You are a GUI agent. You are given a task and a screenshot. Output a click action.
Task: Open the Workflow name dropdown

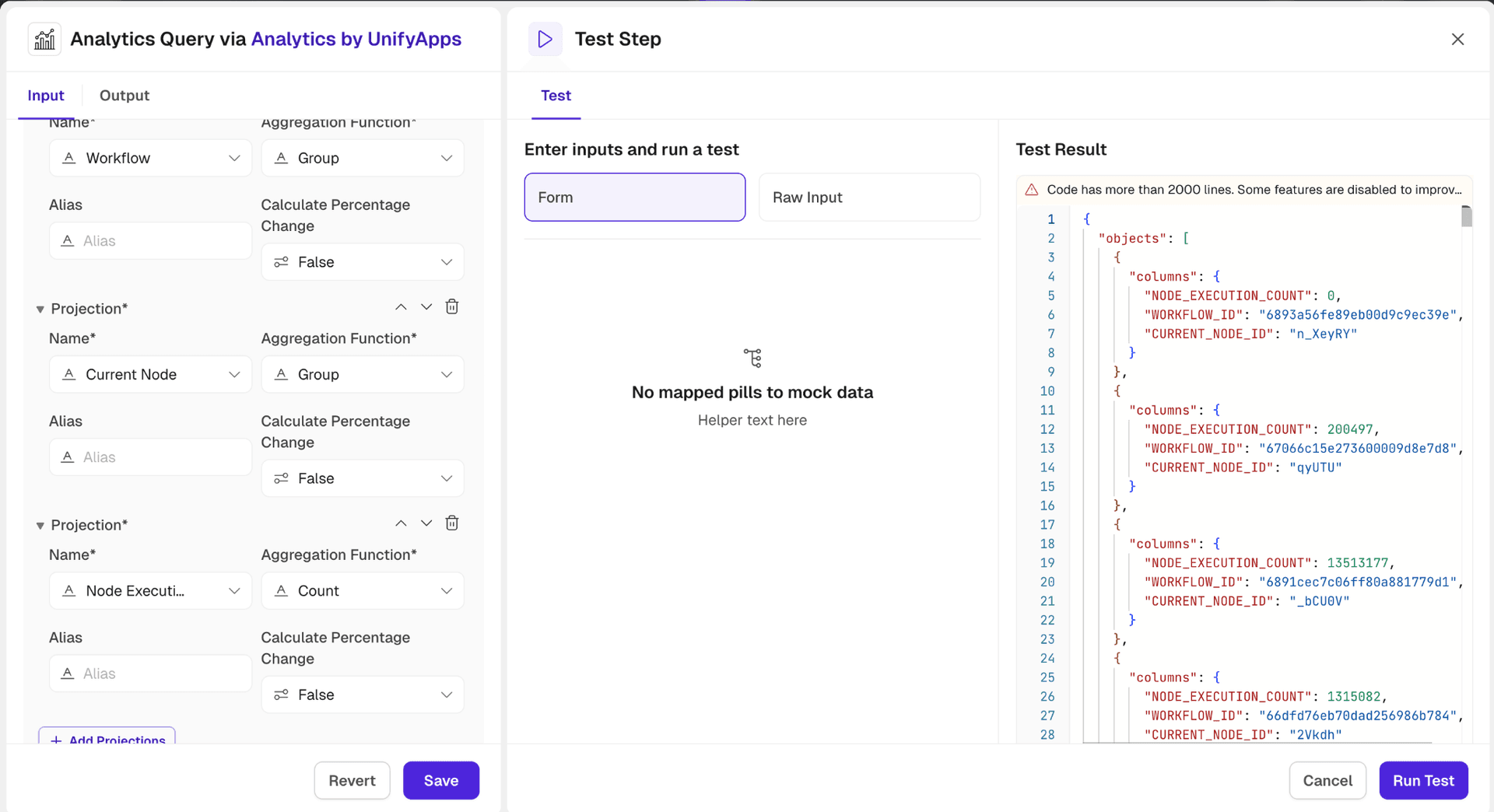tap(151, 158)
